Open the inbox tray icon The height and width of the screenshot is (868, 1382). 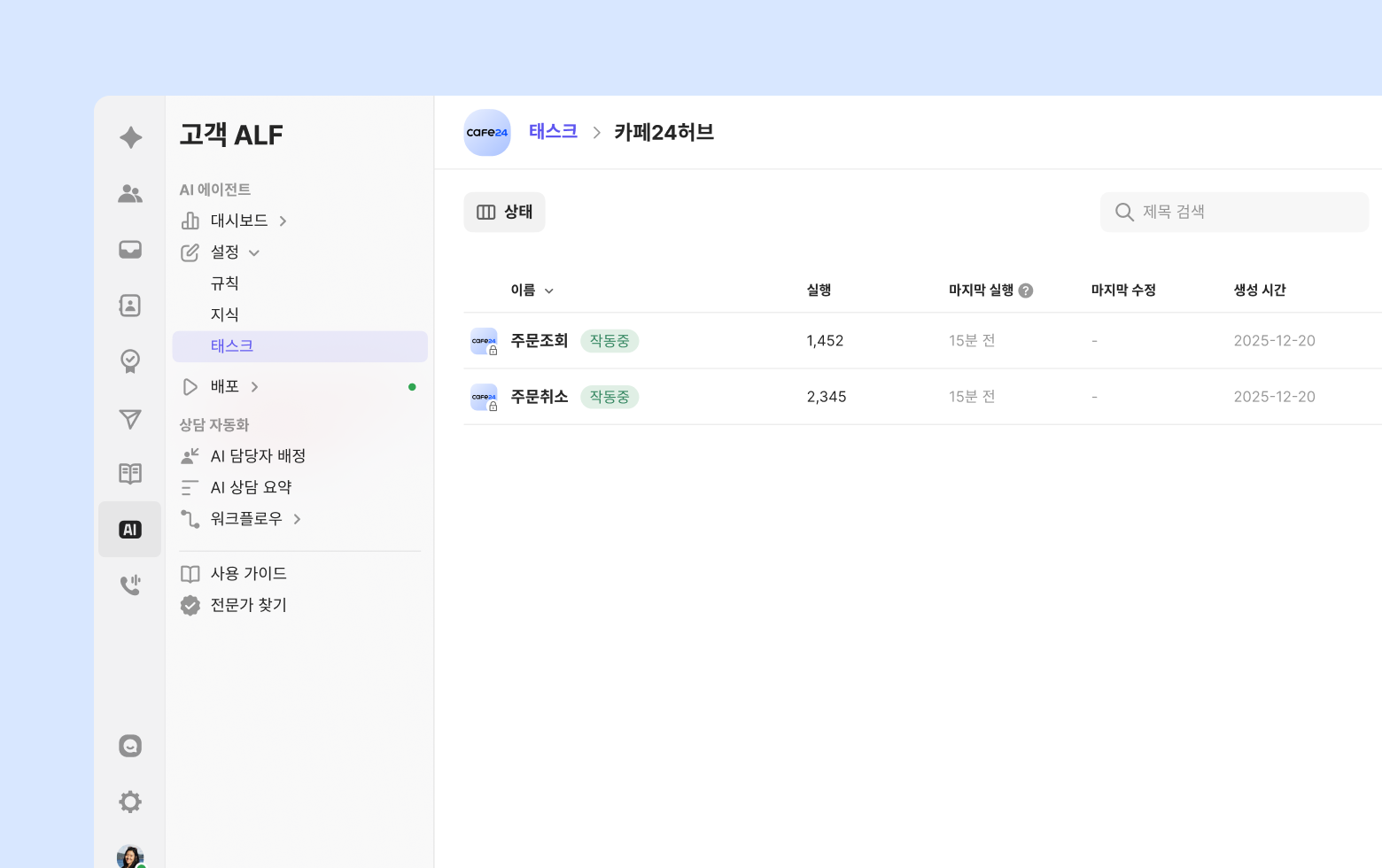130,250
